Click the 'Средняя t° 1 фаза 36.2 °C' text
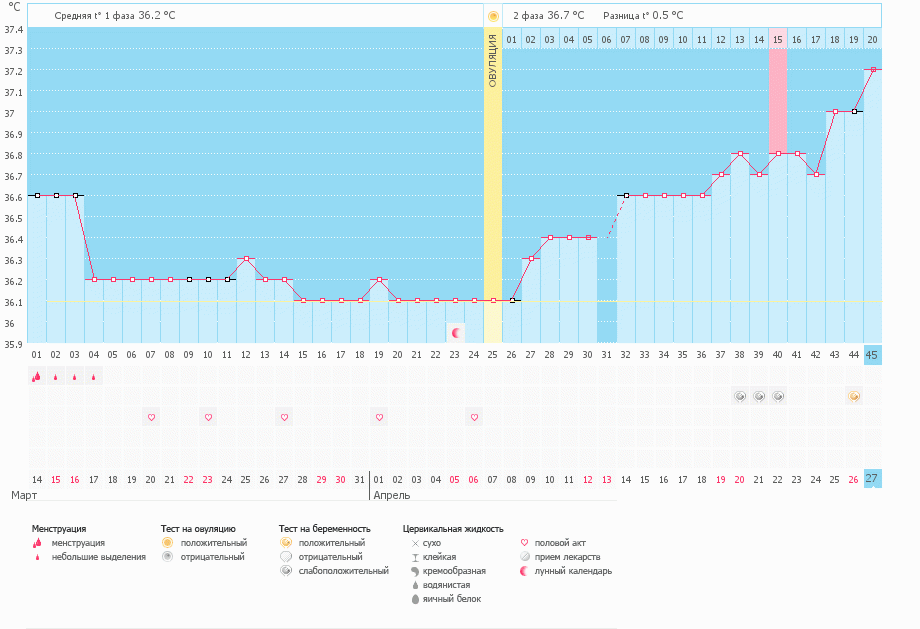 coord(115,16)
